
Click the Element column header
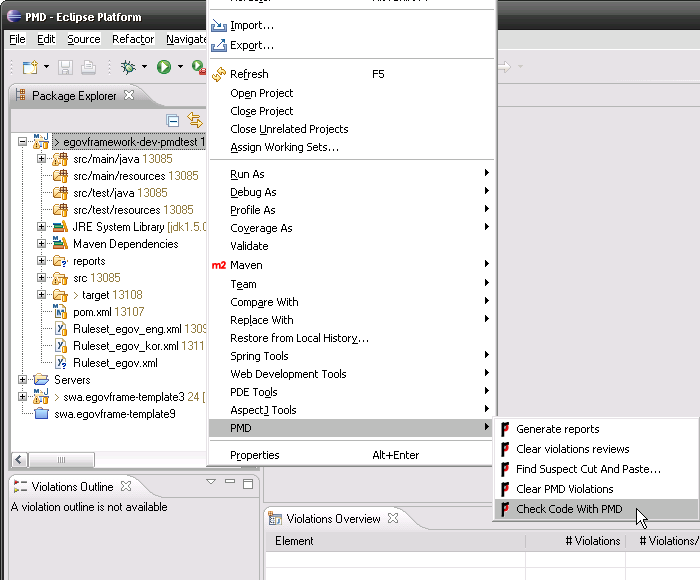pos(294,541)
